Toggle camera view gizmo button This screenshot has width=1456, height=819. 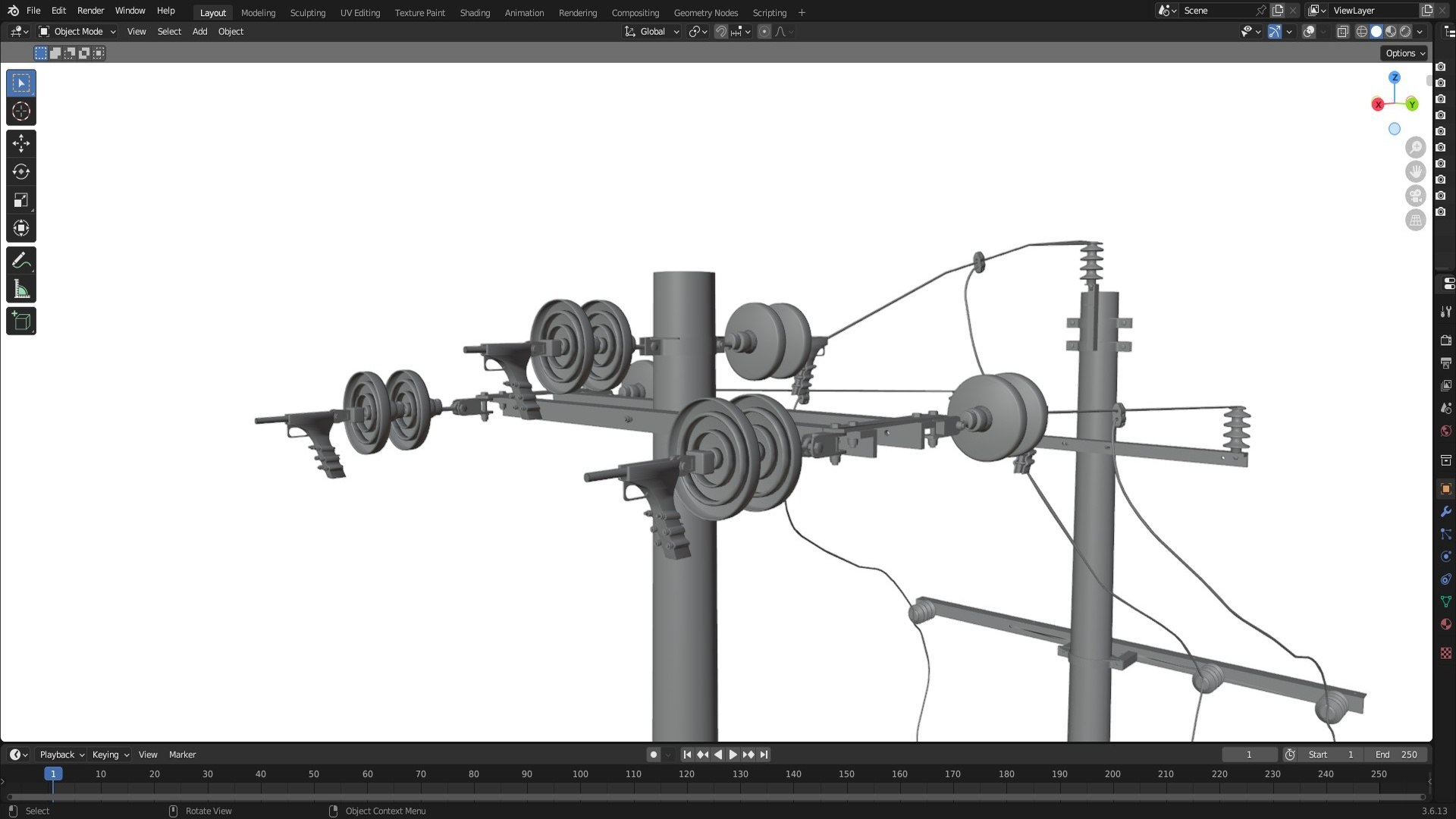tap(1415, 196)
